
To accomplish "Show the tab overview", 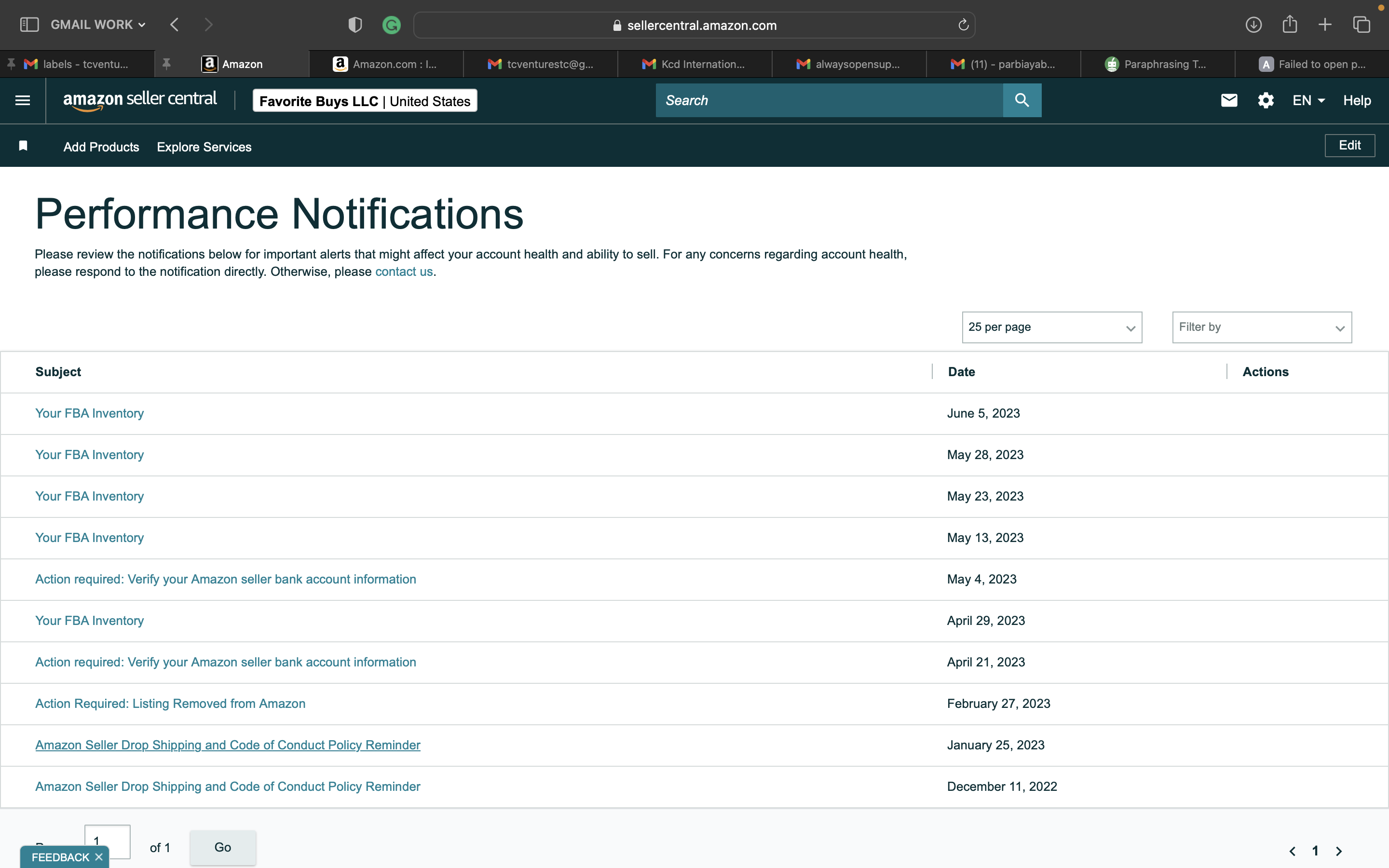I will [x=1362, y=25].
